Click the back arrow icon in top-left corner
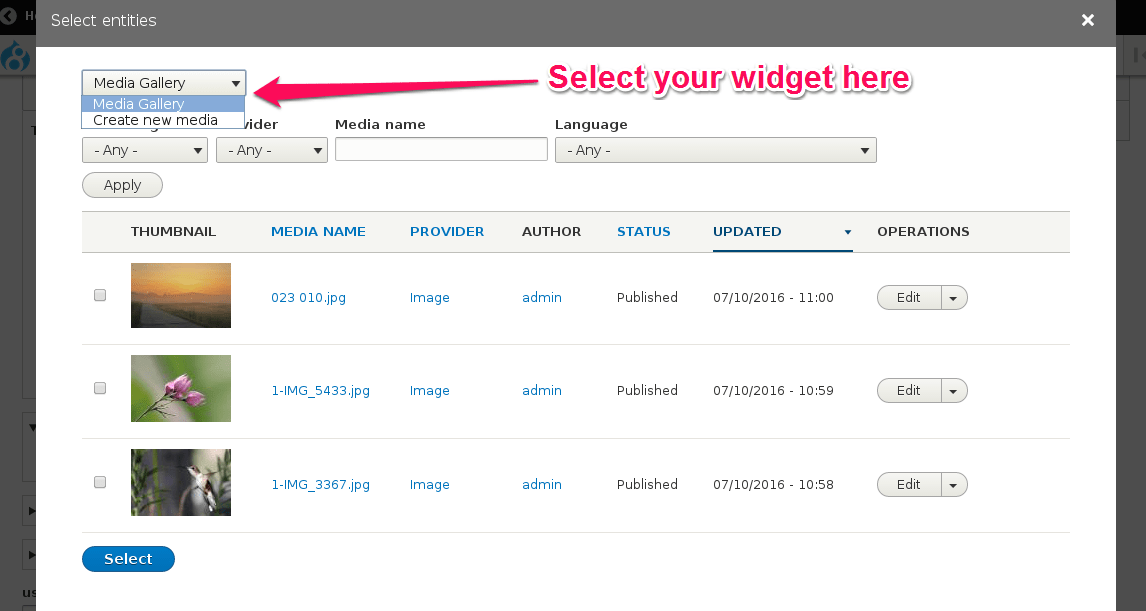The image size is (1146, 611). point(8,16)
